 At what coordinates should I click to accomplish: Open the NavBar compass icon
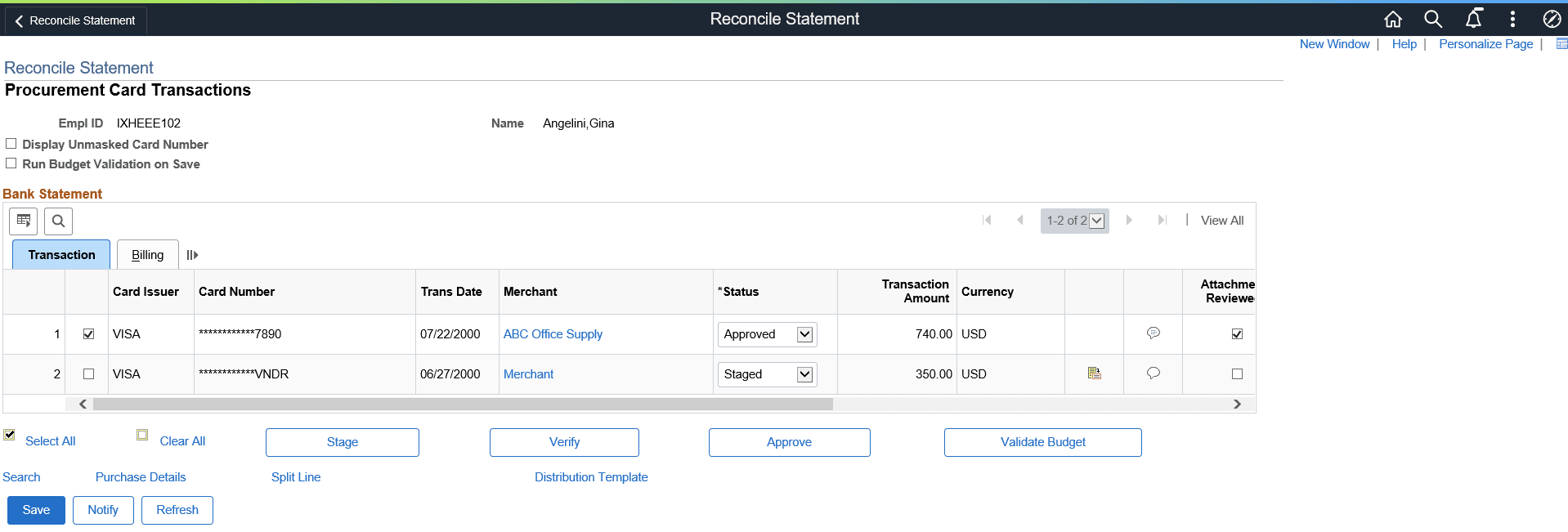(1552, 19)
